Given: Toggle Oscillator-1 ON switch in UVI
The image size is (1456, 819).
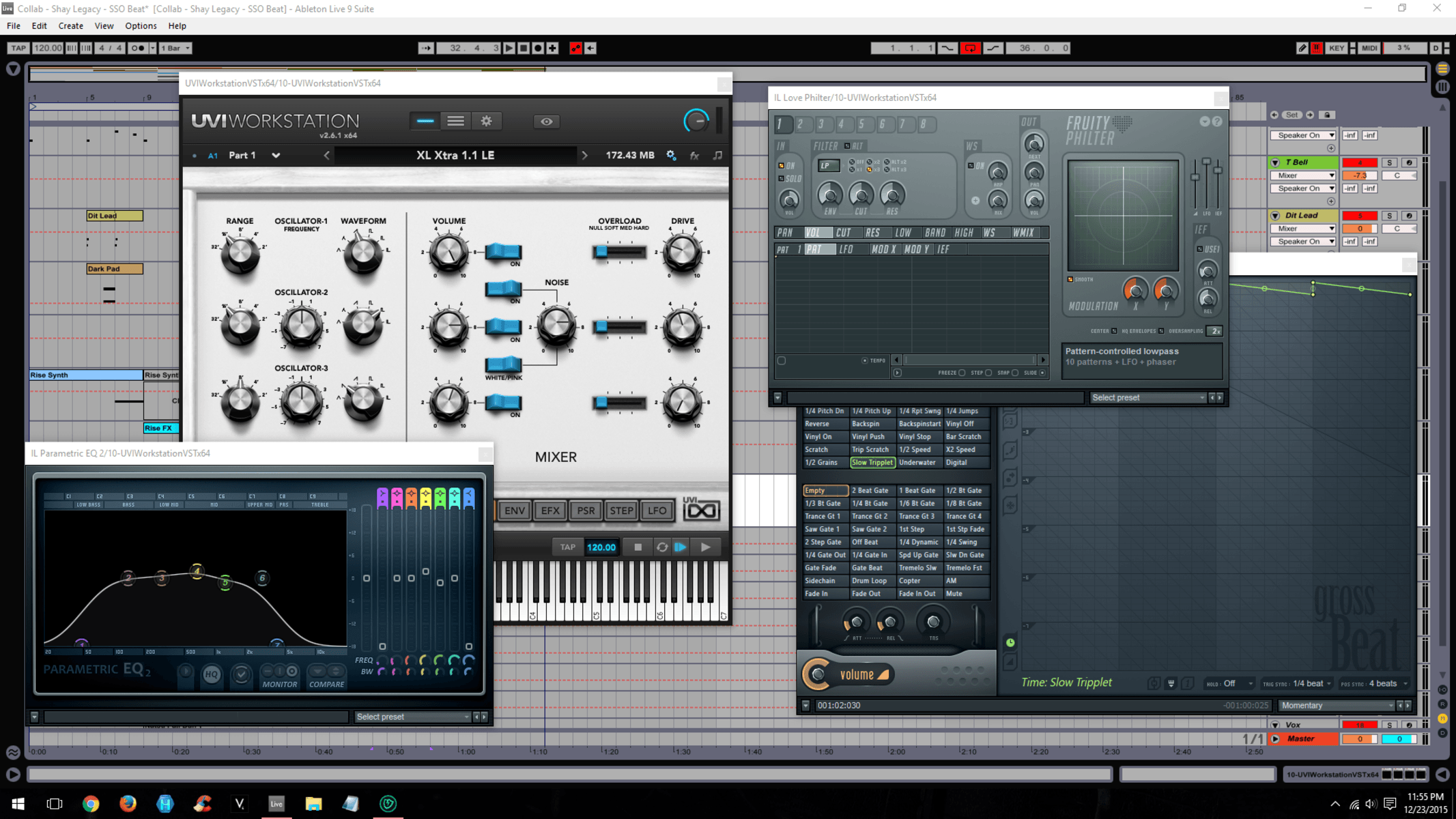Looking at the screenshot, I should point(504,251).
